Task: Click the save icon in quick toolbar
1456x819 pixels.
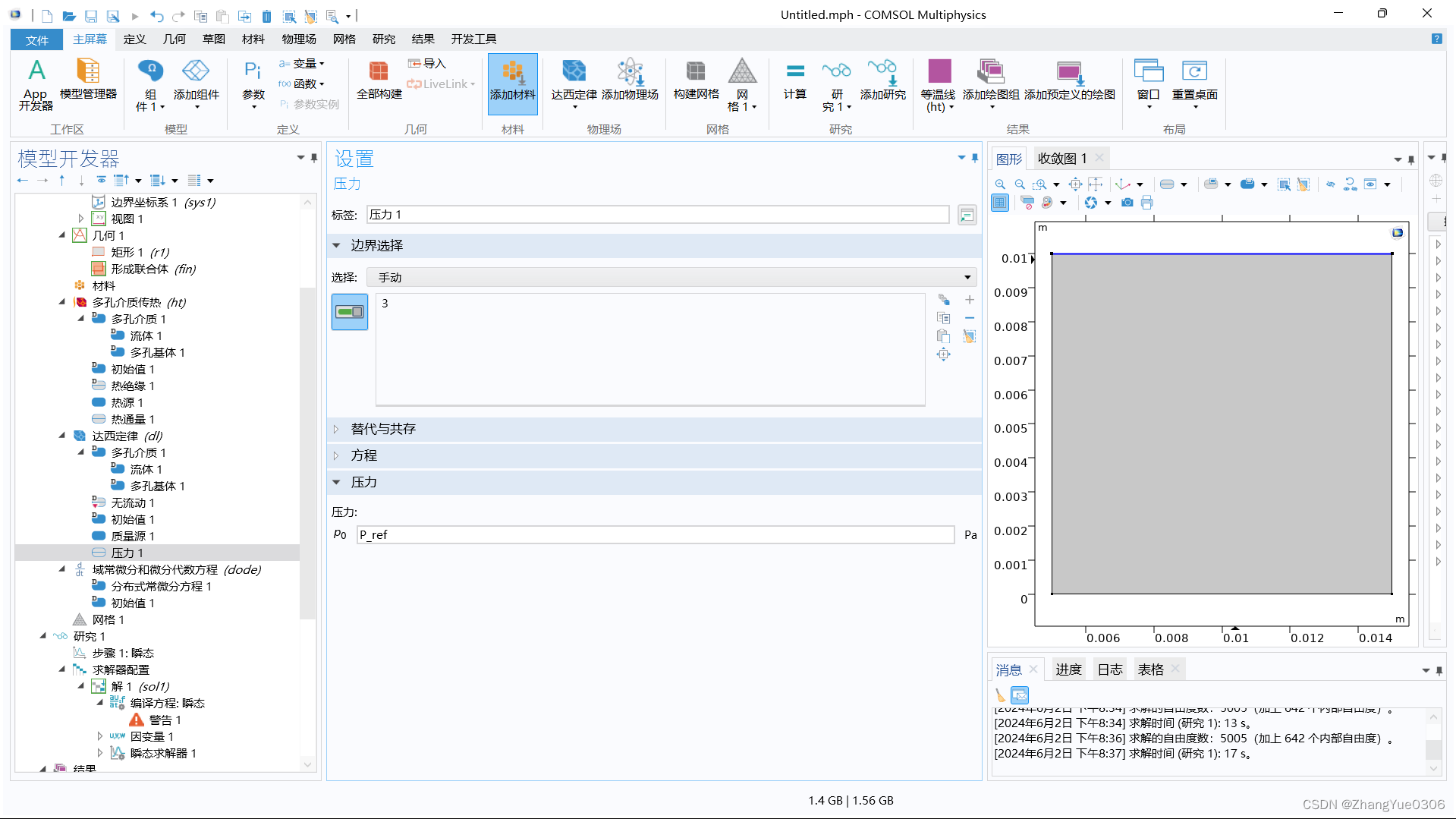Action: pos(91,16)
